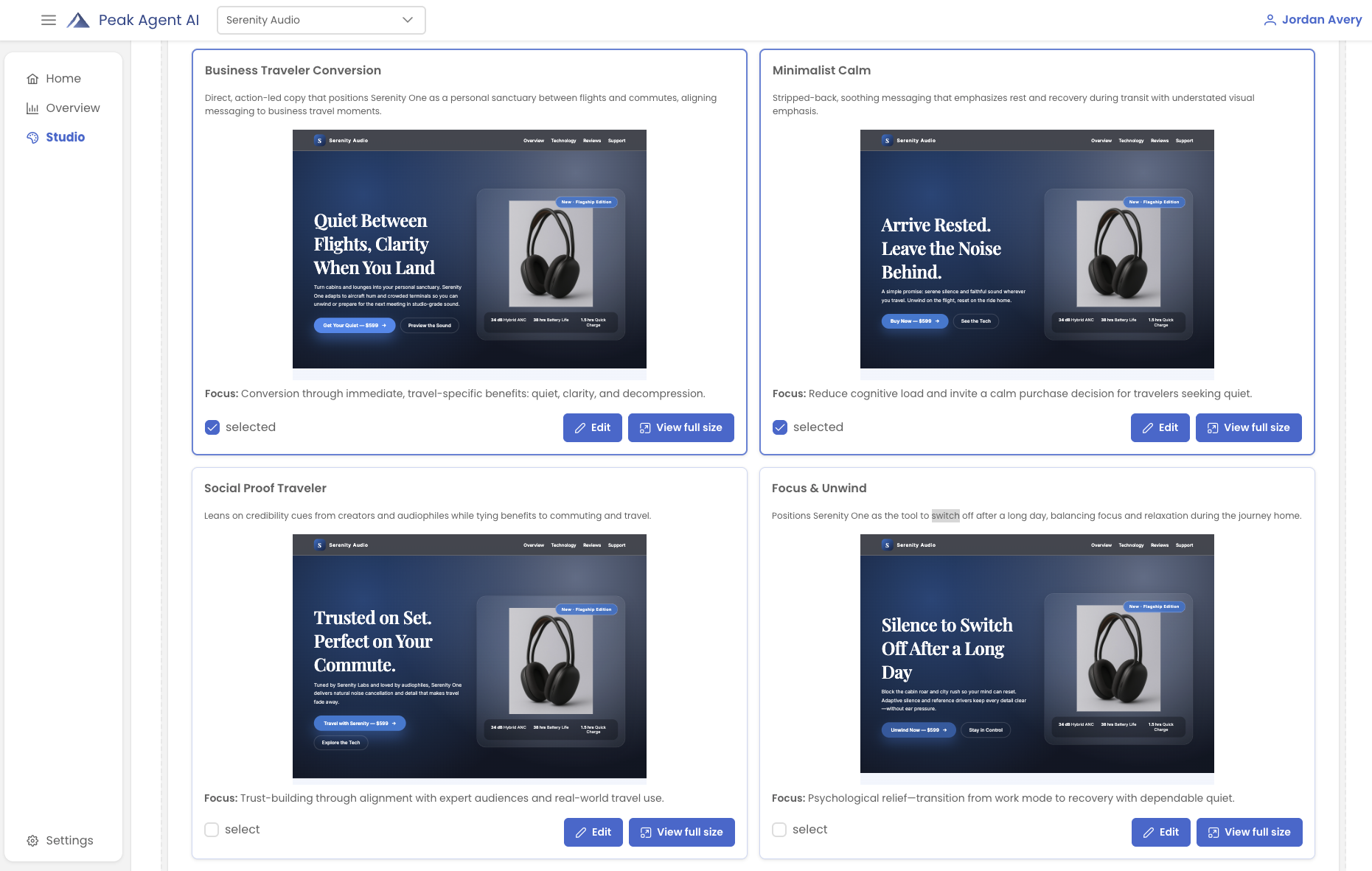Viewport: 1372px width, 871px height.
Task: Uncheck selected on Minimalist Calm
Action: 780,427
